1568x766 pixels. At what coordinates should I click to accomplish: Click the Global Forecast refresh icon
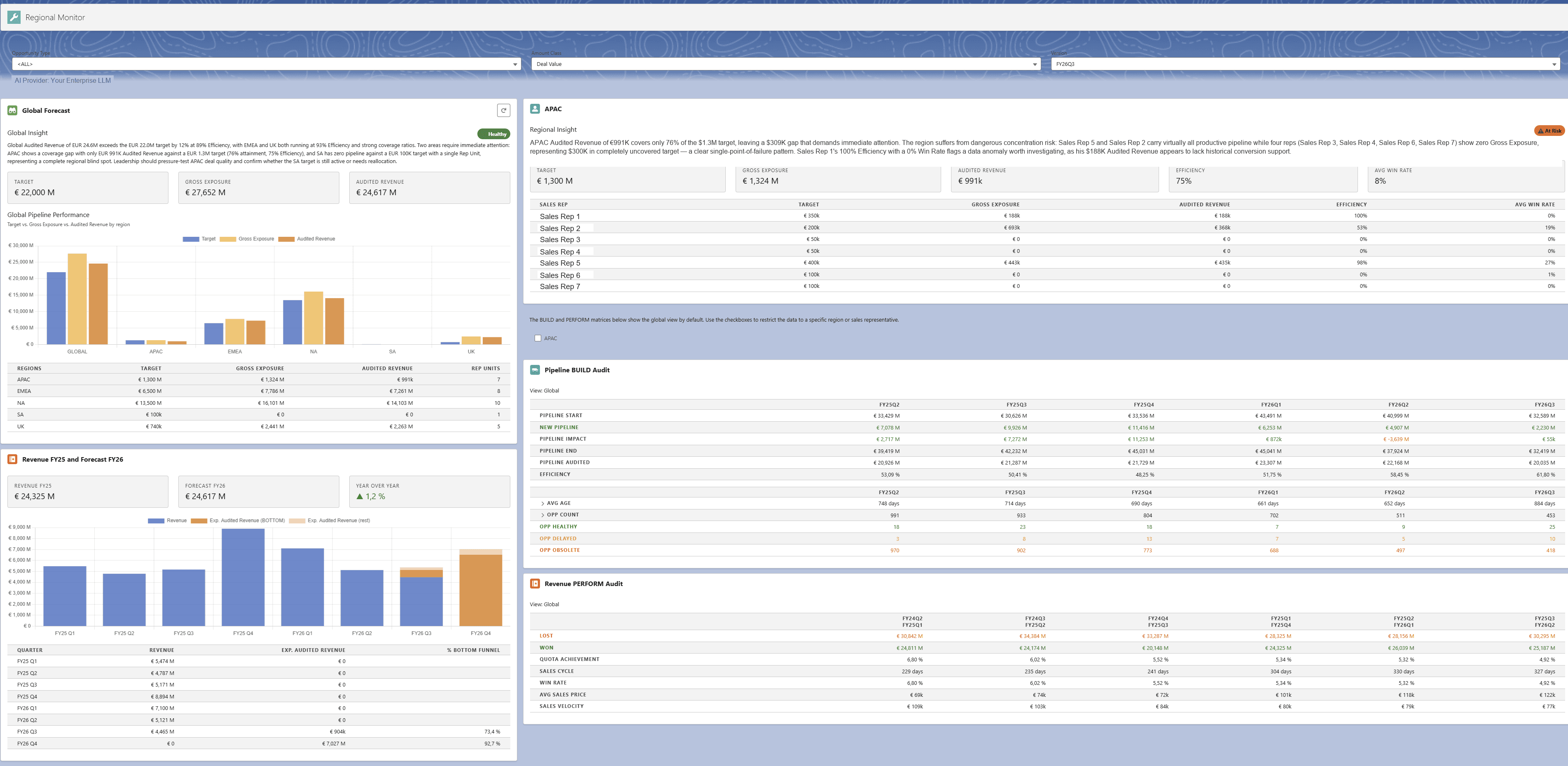503,110
